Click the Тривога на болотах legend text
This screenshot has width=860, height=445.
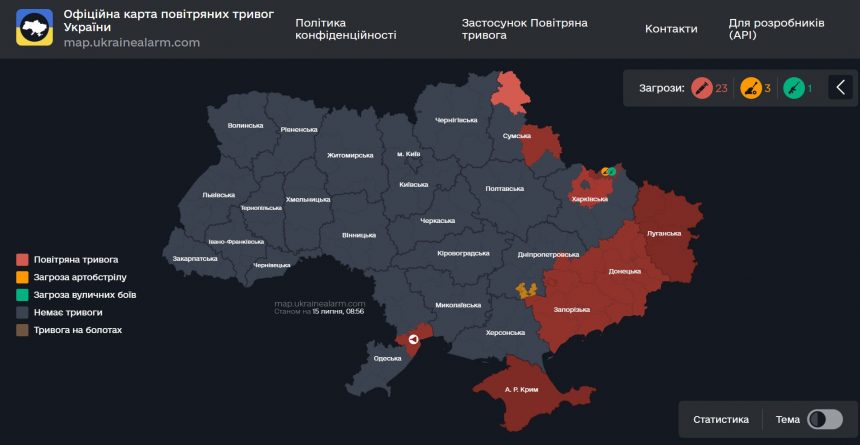tap(77, 330)
